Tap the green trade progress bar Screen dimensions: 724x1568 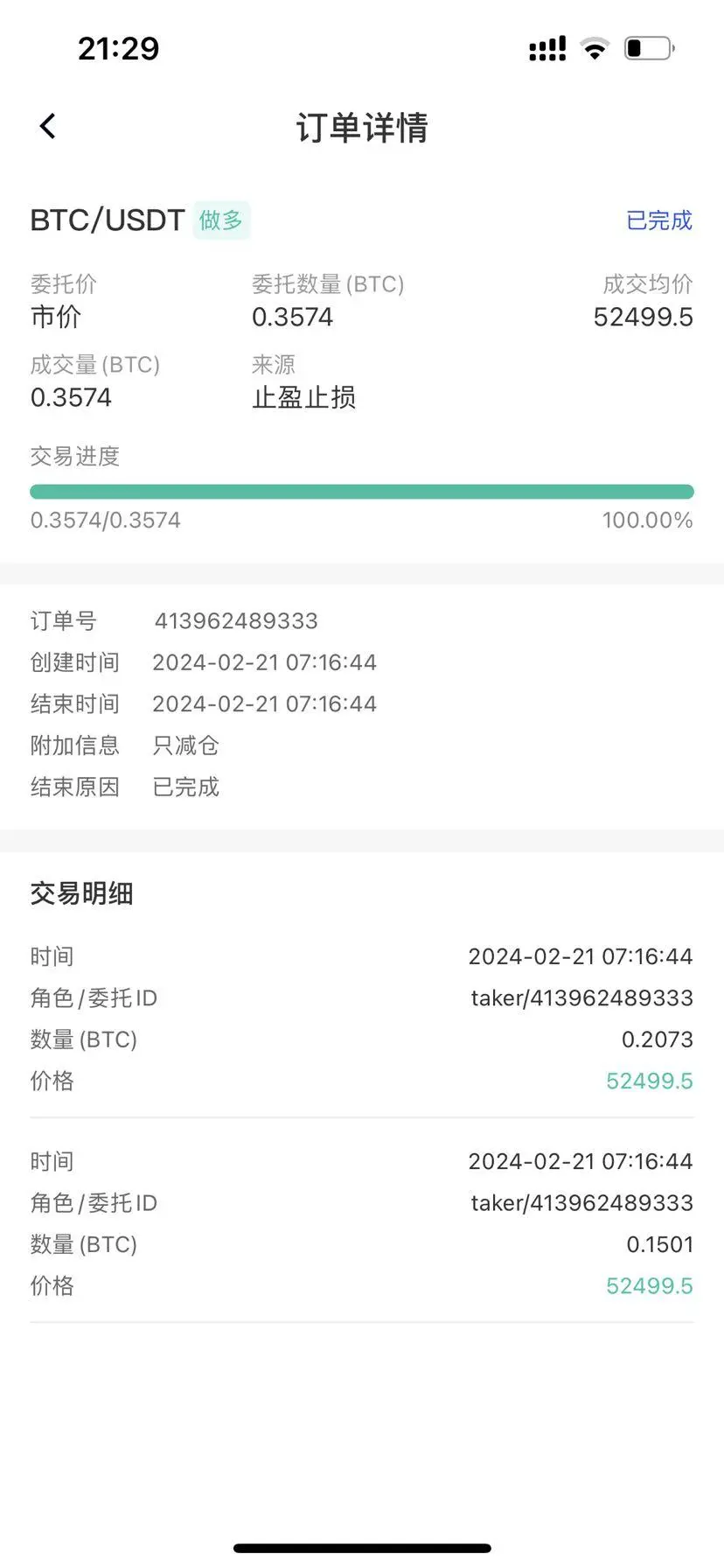tap(362, 492)
